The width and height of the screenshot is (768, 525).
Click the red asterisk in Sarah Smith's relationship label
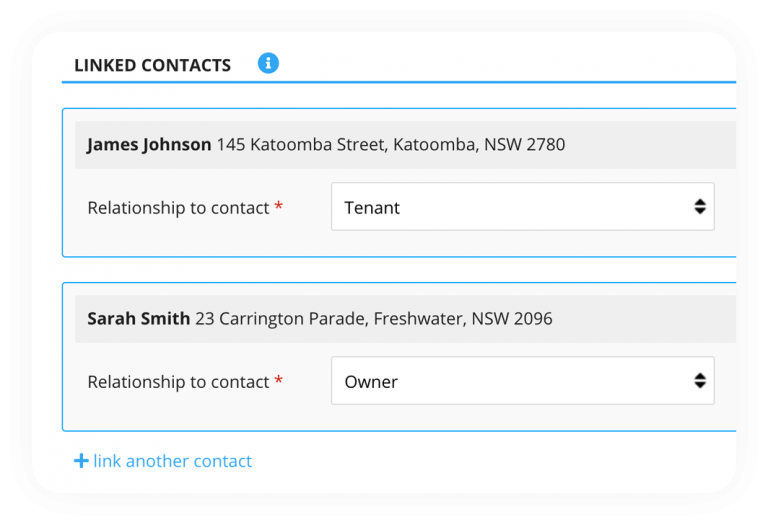[x=279, y=381]
